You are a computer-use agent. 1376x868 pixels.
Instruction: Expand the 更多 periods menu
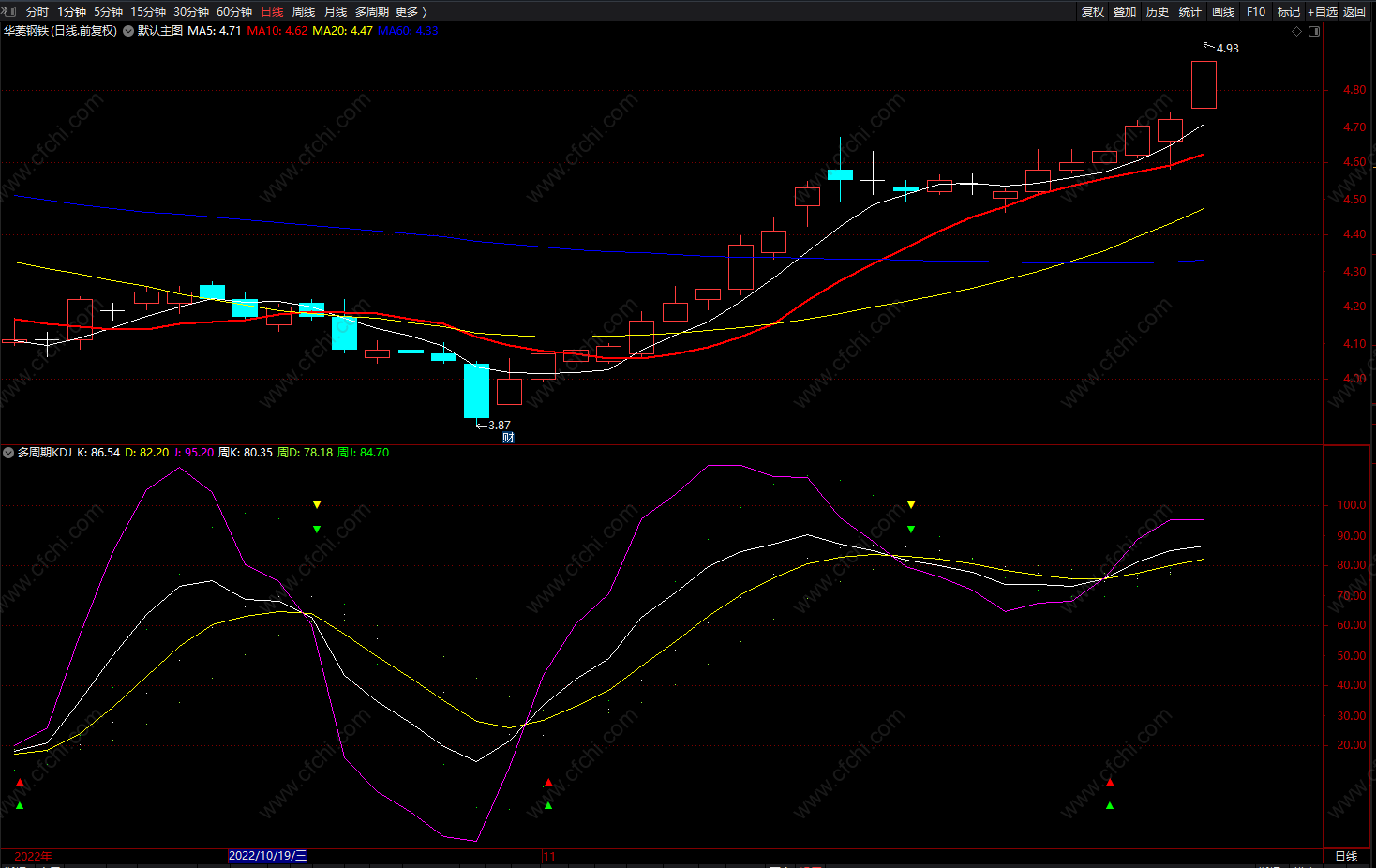click(x=411, y=11)
